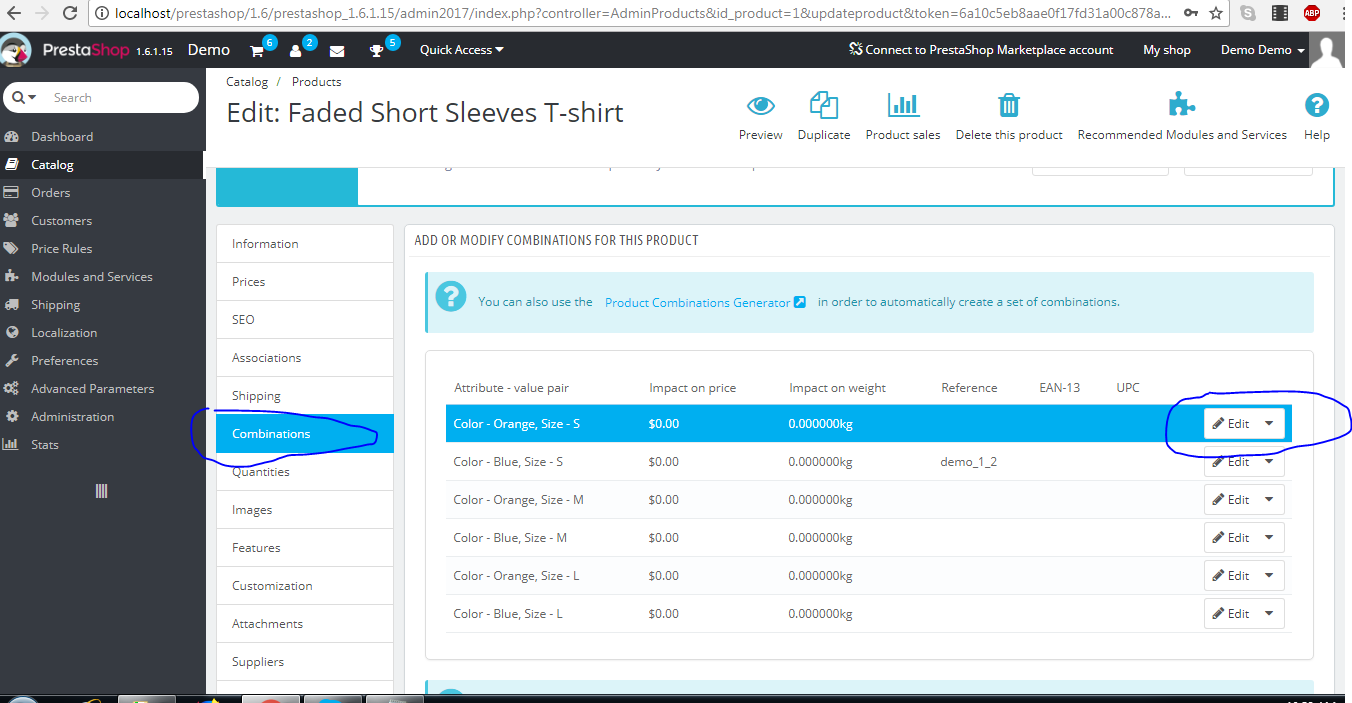Open the trophy notifications icon
Image resolution: width=1352 pixels, height=703 pixels.
pos(377,51)
